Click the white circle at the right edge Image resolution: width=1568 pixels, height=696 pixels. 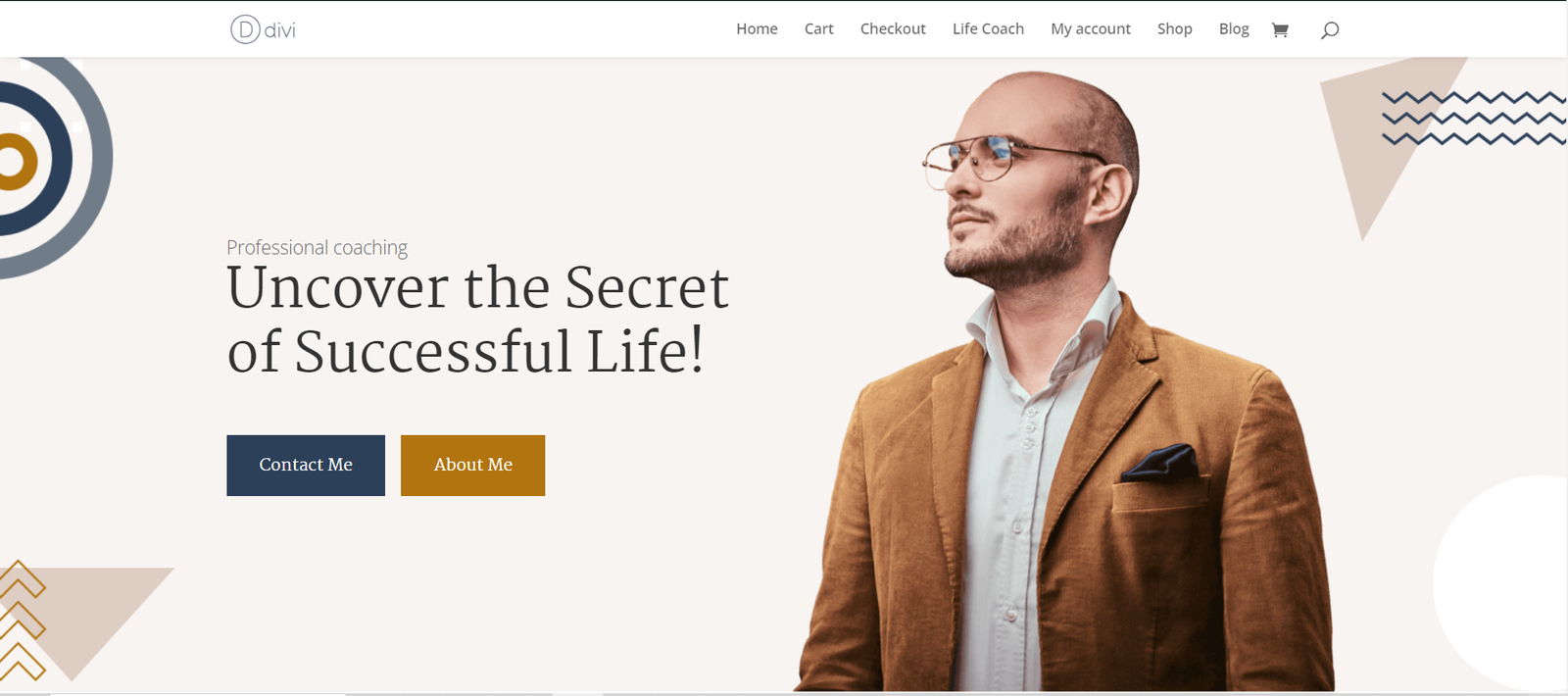(1500, 583)
